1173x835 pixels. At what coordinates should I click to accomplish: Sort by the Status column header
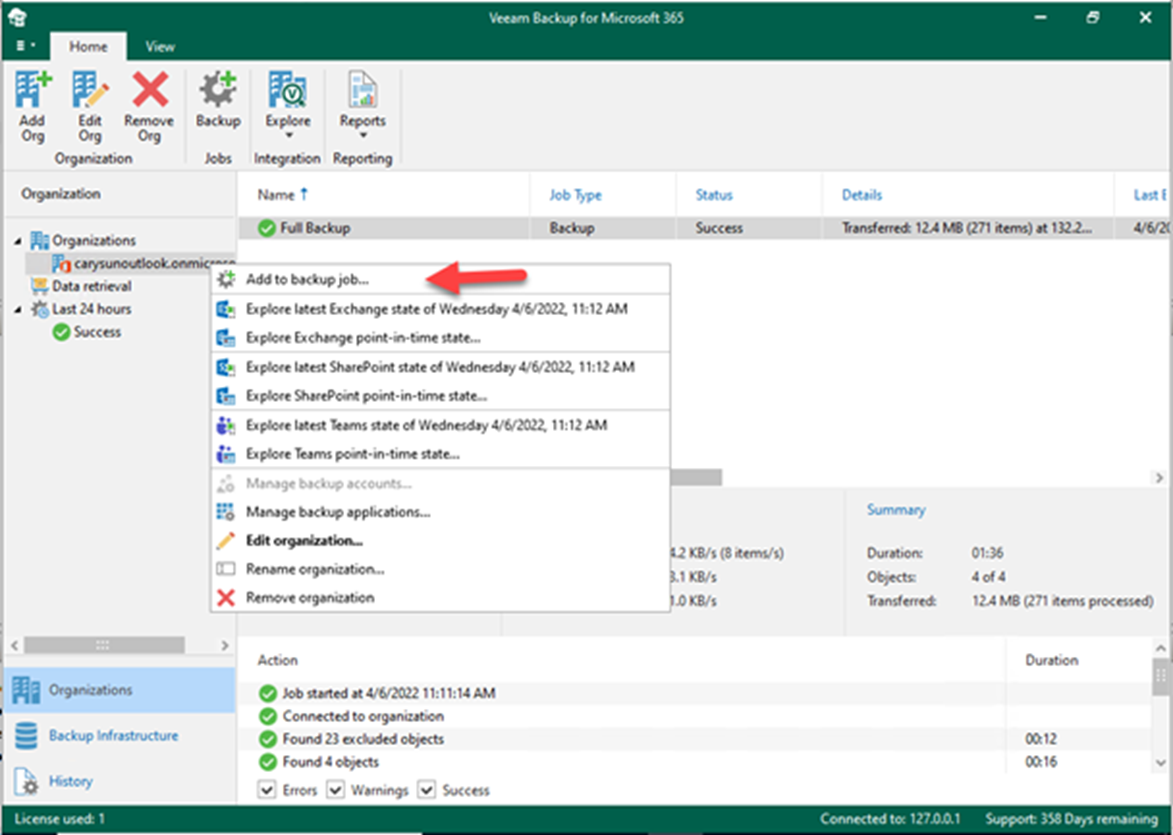pos(714,195)
